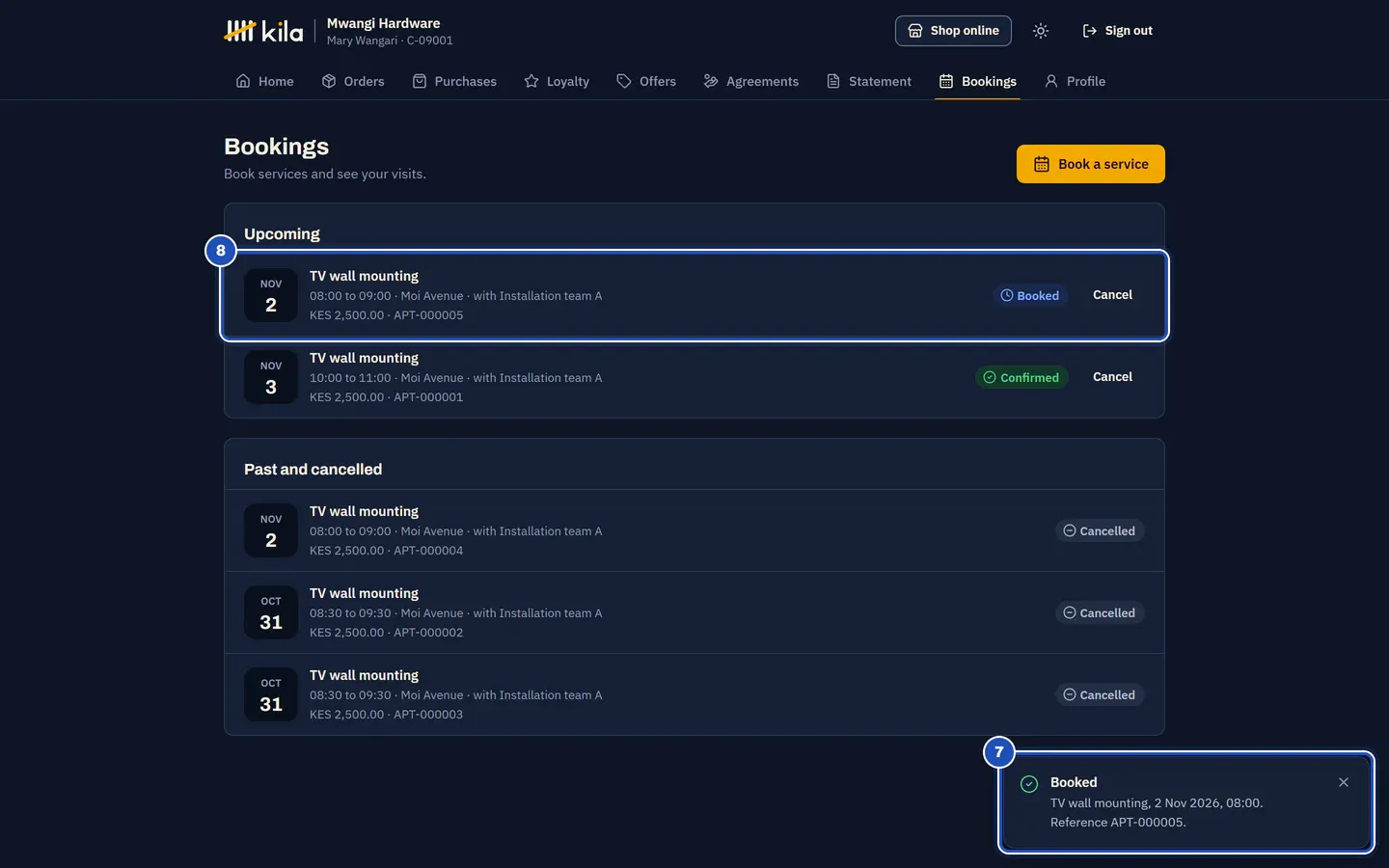Image resolution: width=1389 pixels, height=868 pixels.
Task: Cancel booking APT-000005
Action: pyautogui.click(x=1112, y=295)
